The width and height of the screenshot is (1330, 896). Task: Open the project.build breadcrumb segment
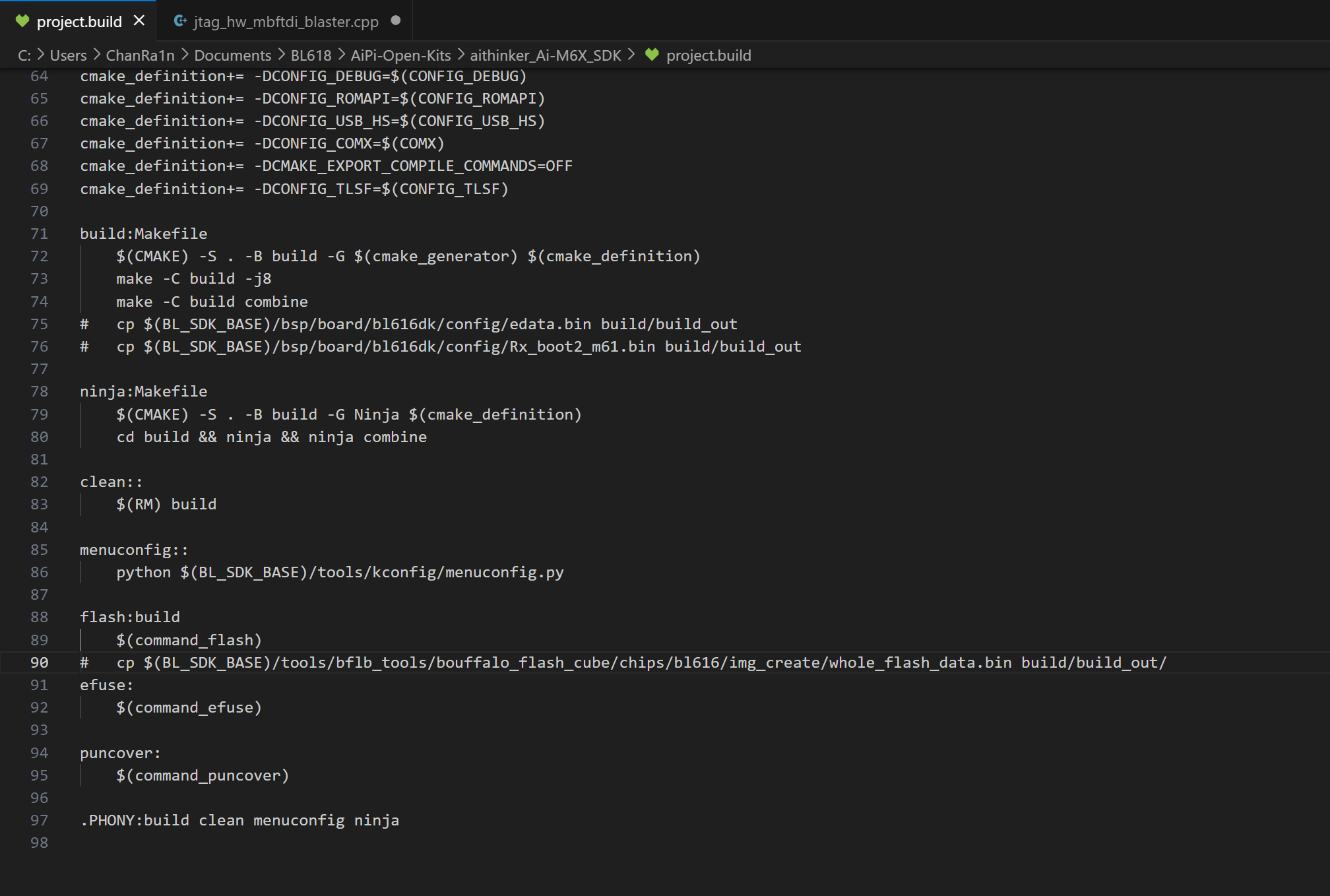(709, 55)
